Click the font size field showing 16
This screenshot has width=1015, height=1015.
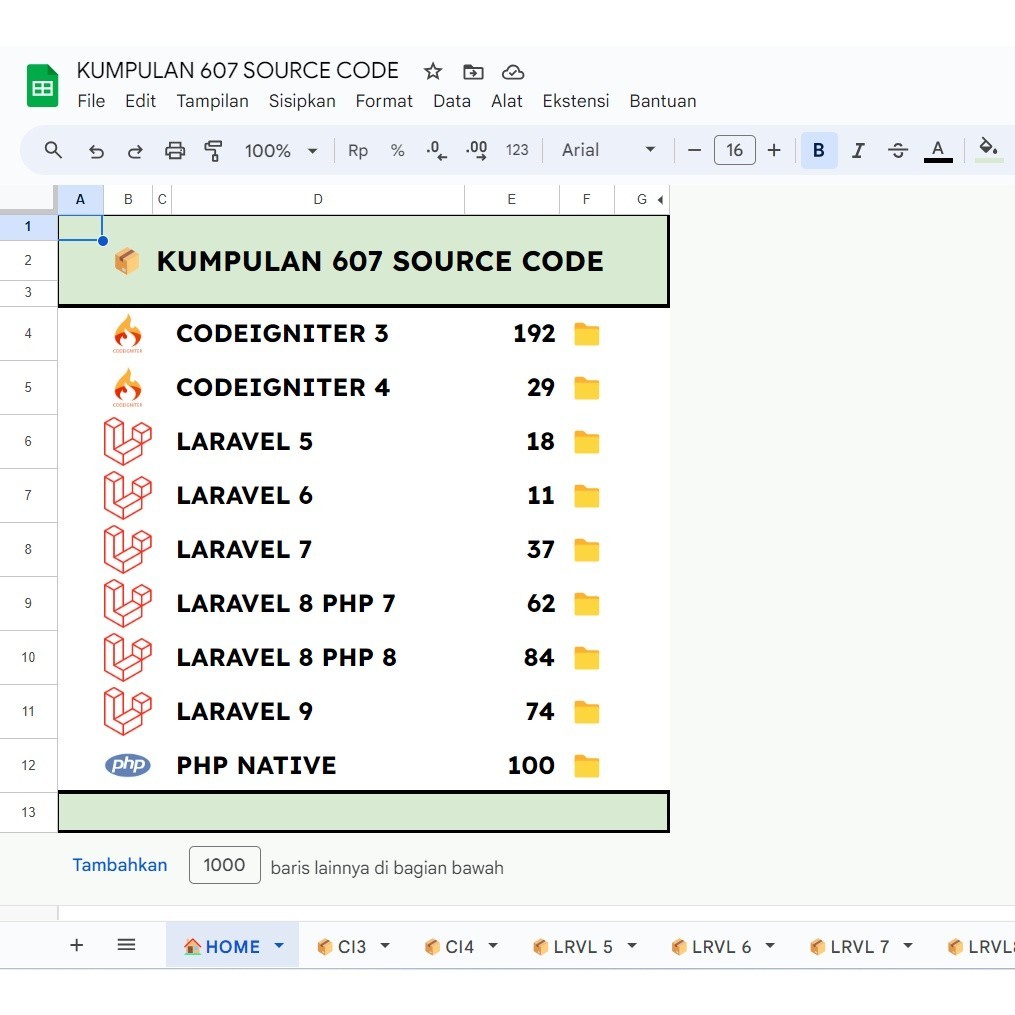(x=735, y=150)
